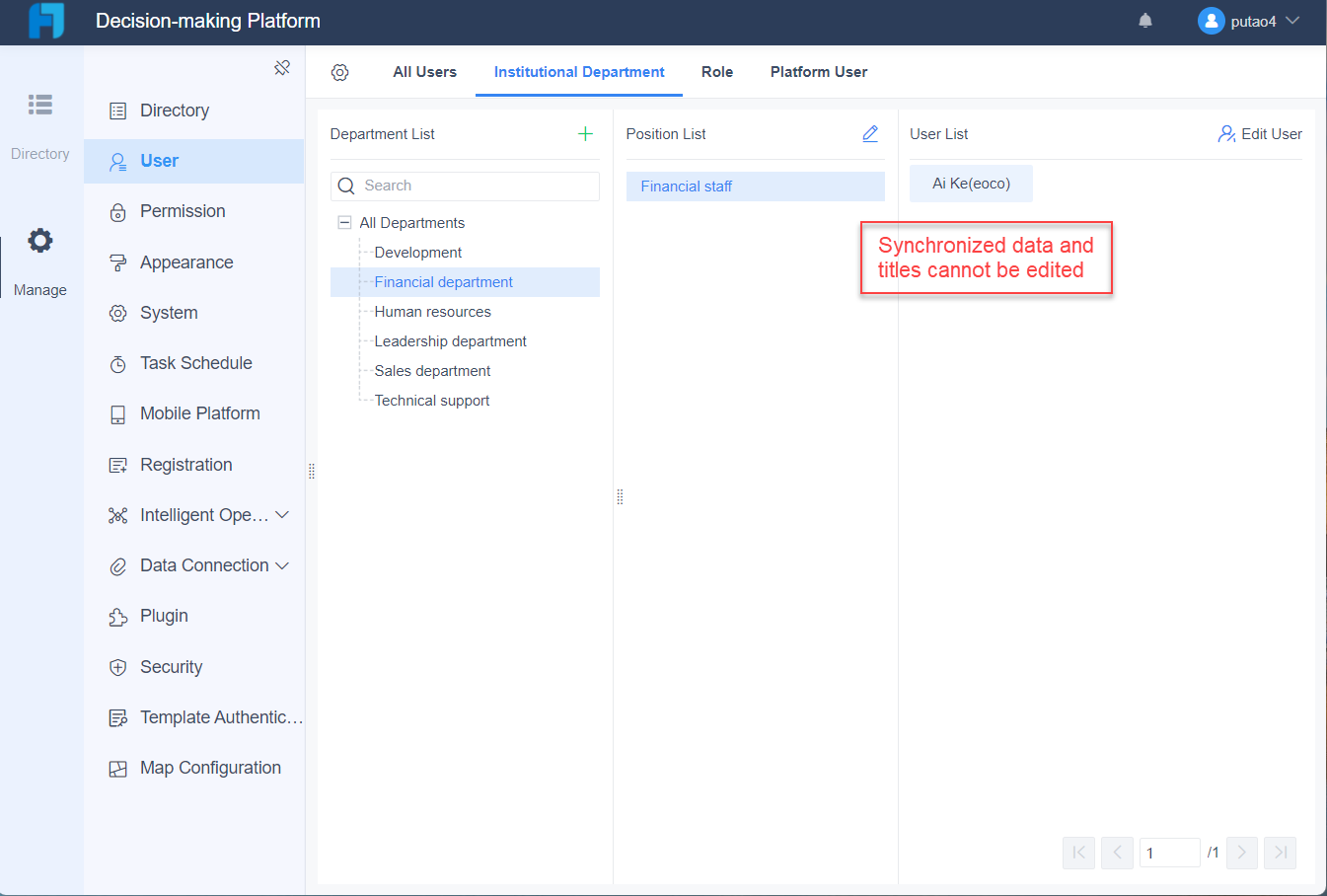Click the gear icon beside the tabs
This screenshot has height=896, width=1327.
340,71
